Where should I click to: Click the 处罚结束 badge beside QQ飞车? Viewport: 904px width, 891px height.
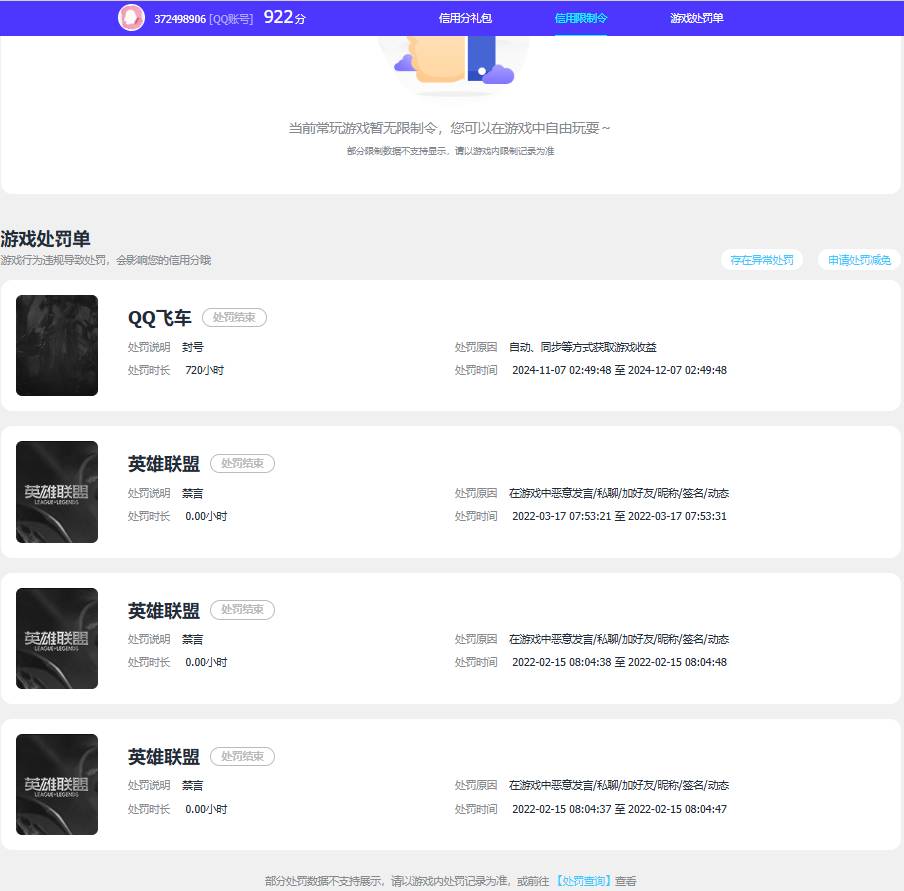tap(234, 317)
